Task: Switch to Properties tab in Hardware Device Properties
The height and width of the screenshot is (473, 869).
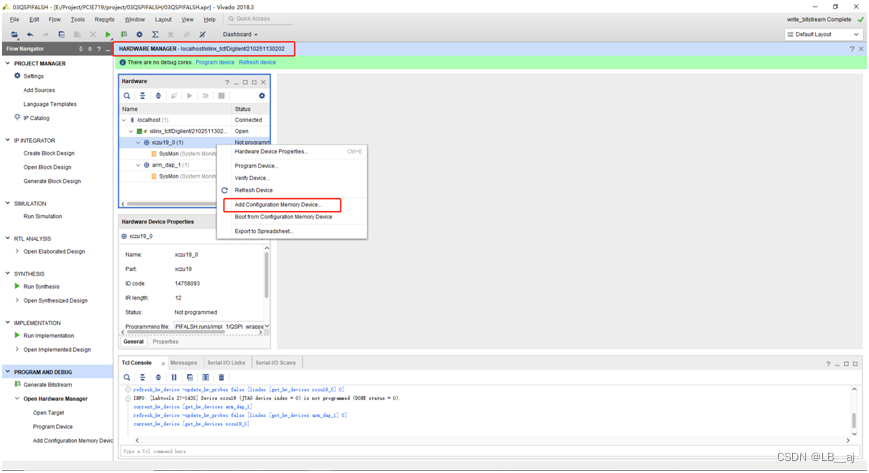Action: (x=165, y=342)
